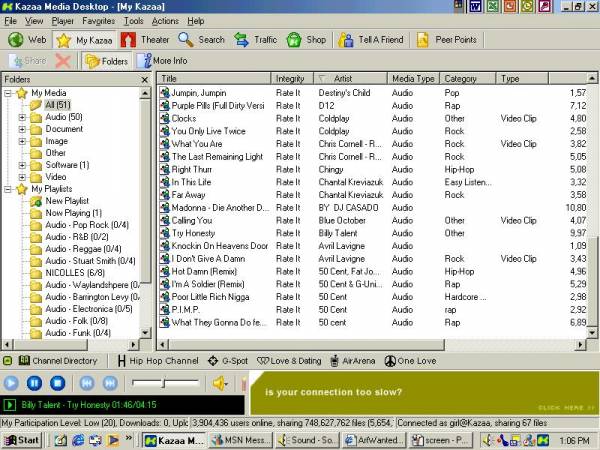Click Rate It for Clocks
Viewport: 600px width, 450px height.
(x=288, y=119)
